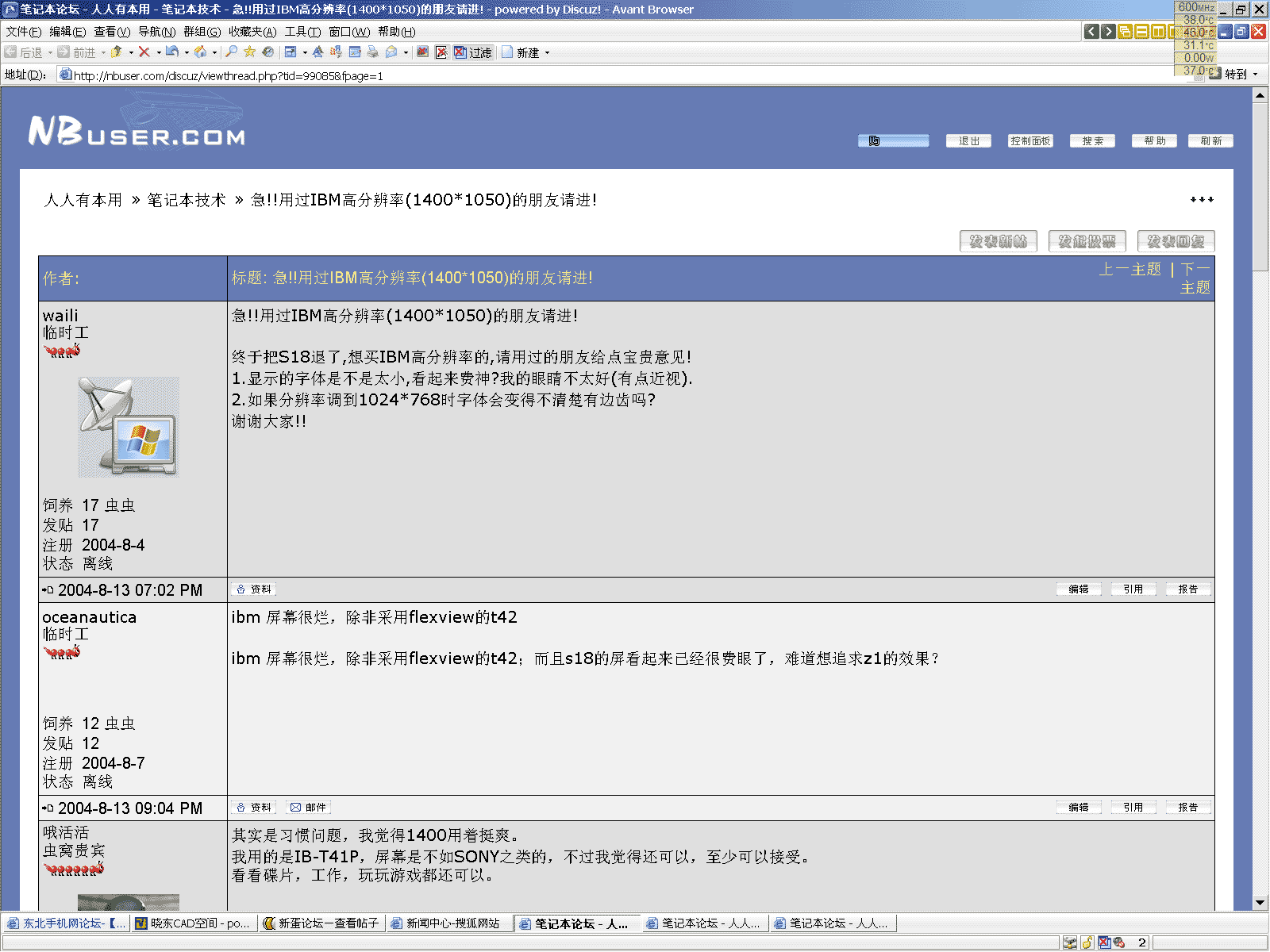Click 引用 quote button on waili's post
1270x952 pixels.
(1133, 589)
